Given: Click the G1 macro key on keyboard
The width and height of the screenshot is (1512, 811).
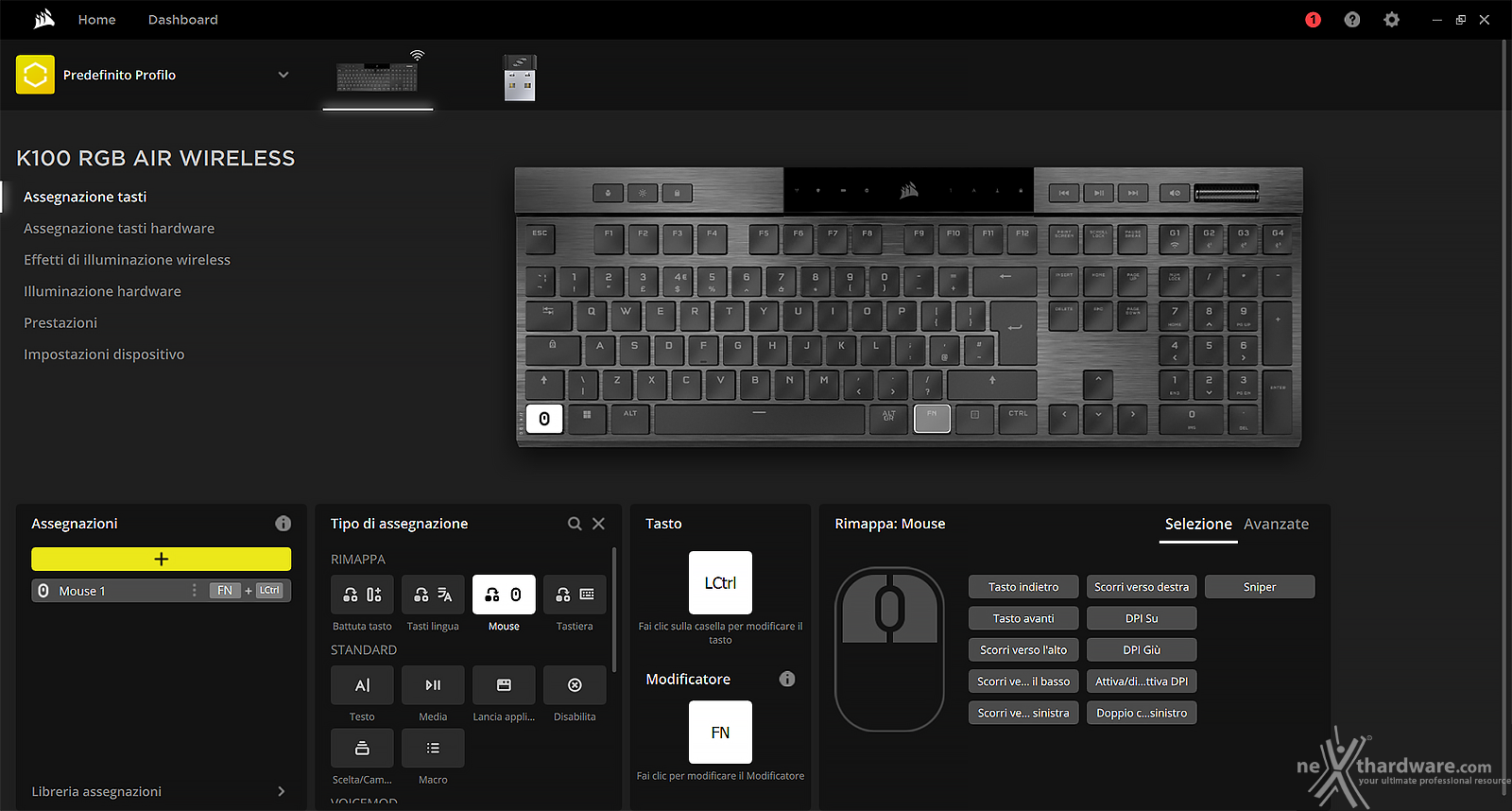Looking at the screenshot, I should tap(1175, 238).
